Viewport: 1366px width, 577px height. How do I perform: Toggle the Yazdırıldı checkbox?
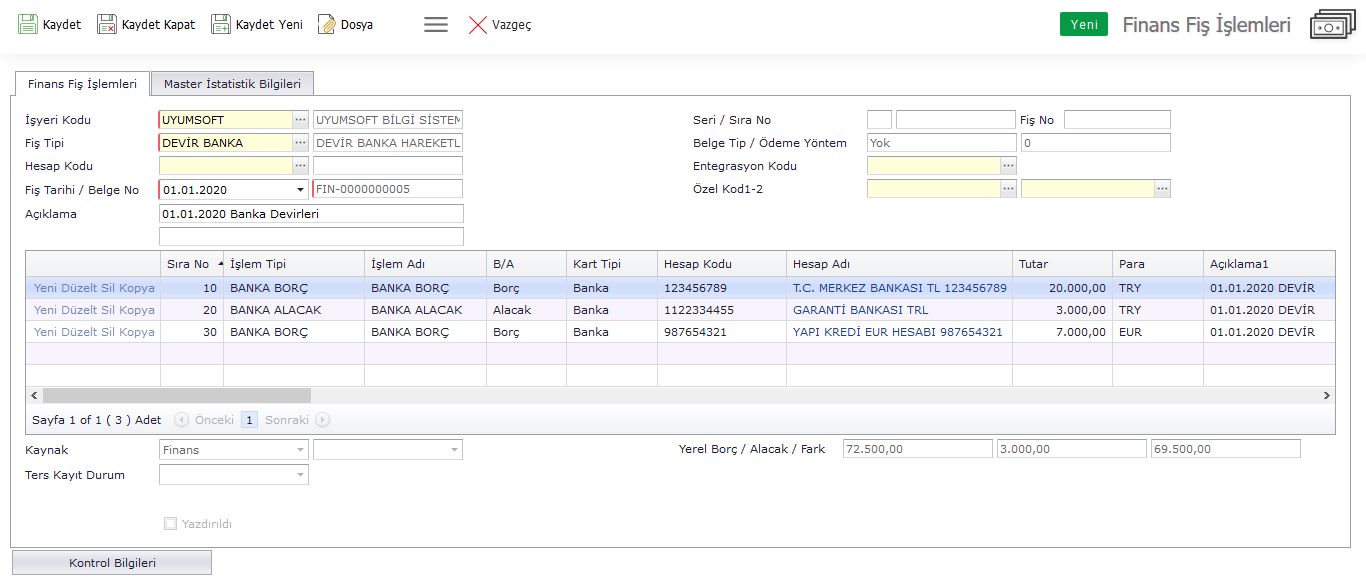[170, 523]
